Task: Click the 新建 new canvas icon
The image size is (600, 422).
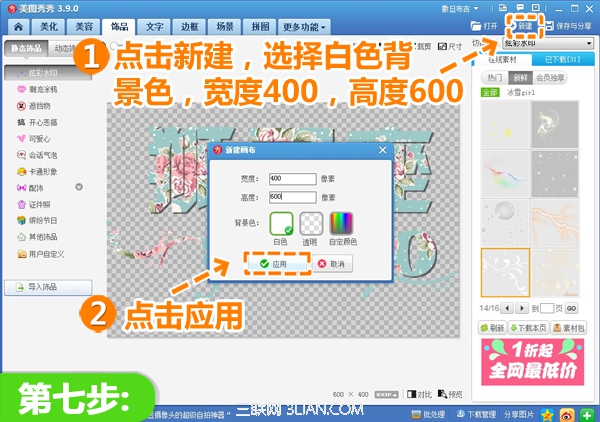Action: pyautogui.click(x=524, y=25)
